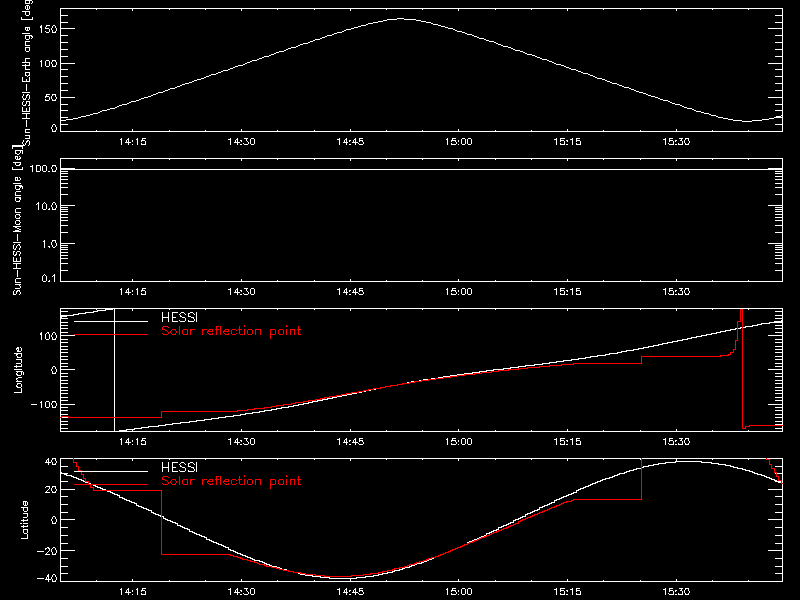Click 14:45 label under Earth angle plot

(x=351, y=141)
